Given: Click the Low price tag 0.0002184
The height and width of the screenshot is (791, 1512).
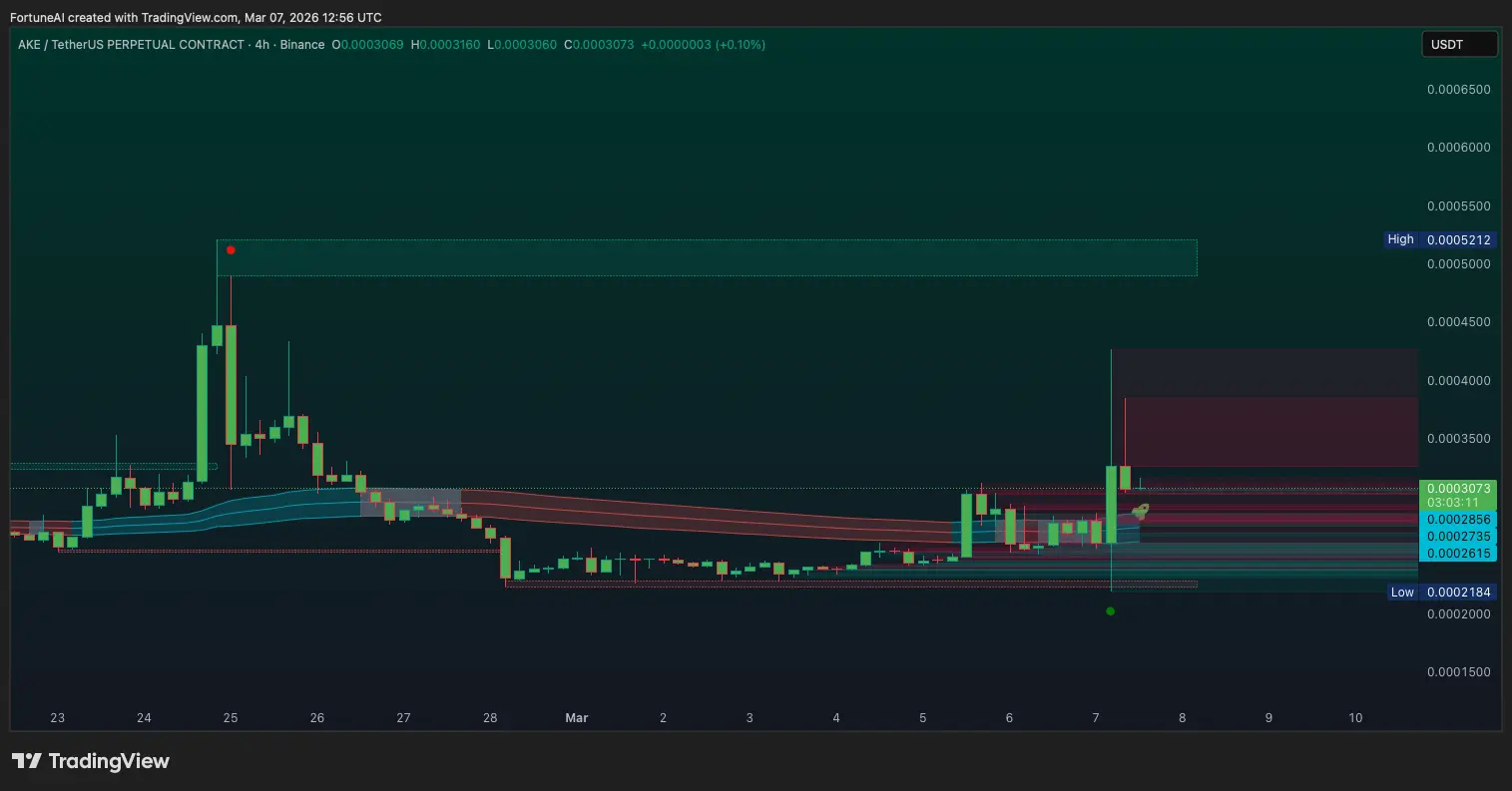Looking at the screenshot, I should [x=1442, y=593].
